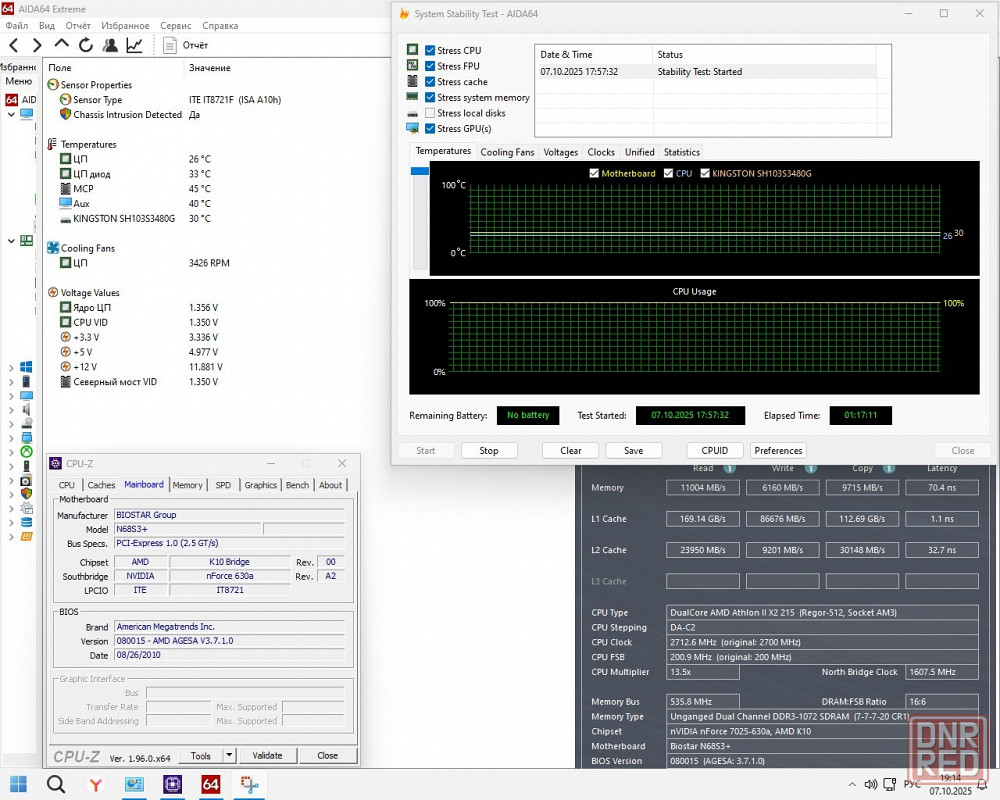Click the Validate button in CPU-Z

point(267,756)
